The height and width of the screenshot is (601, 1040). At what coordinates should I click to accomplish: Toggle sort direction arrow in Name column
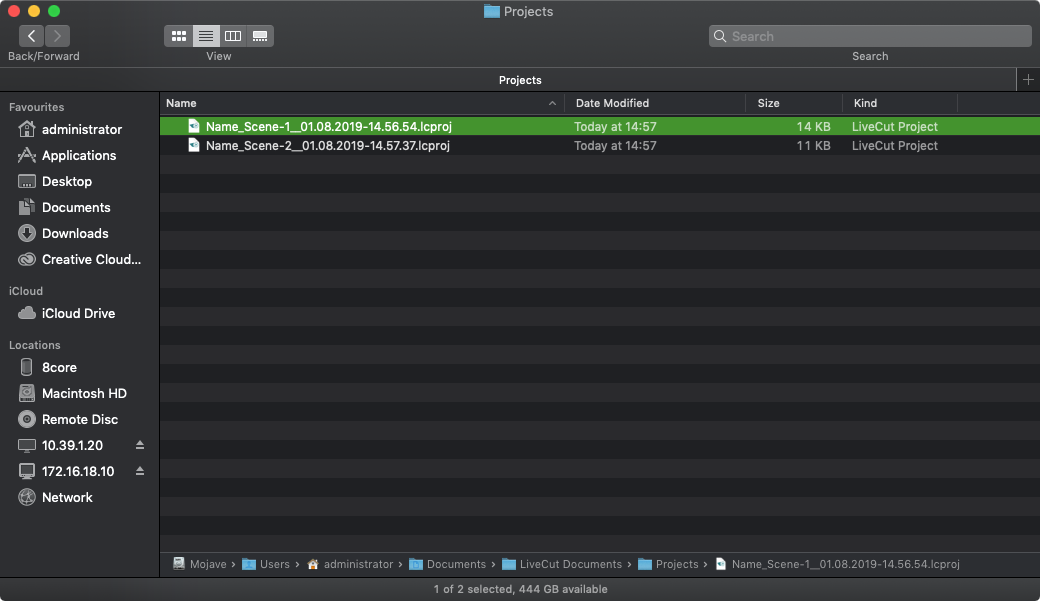(x=552, y=103)
